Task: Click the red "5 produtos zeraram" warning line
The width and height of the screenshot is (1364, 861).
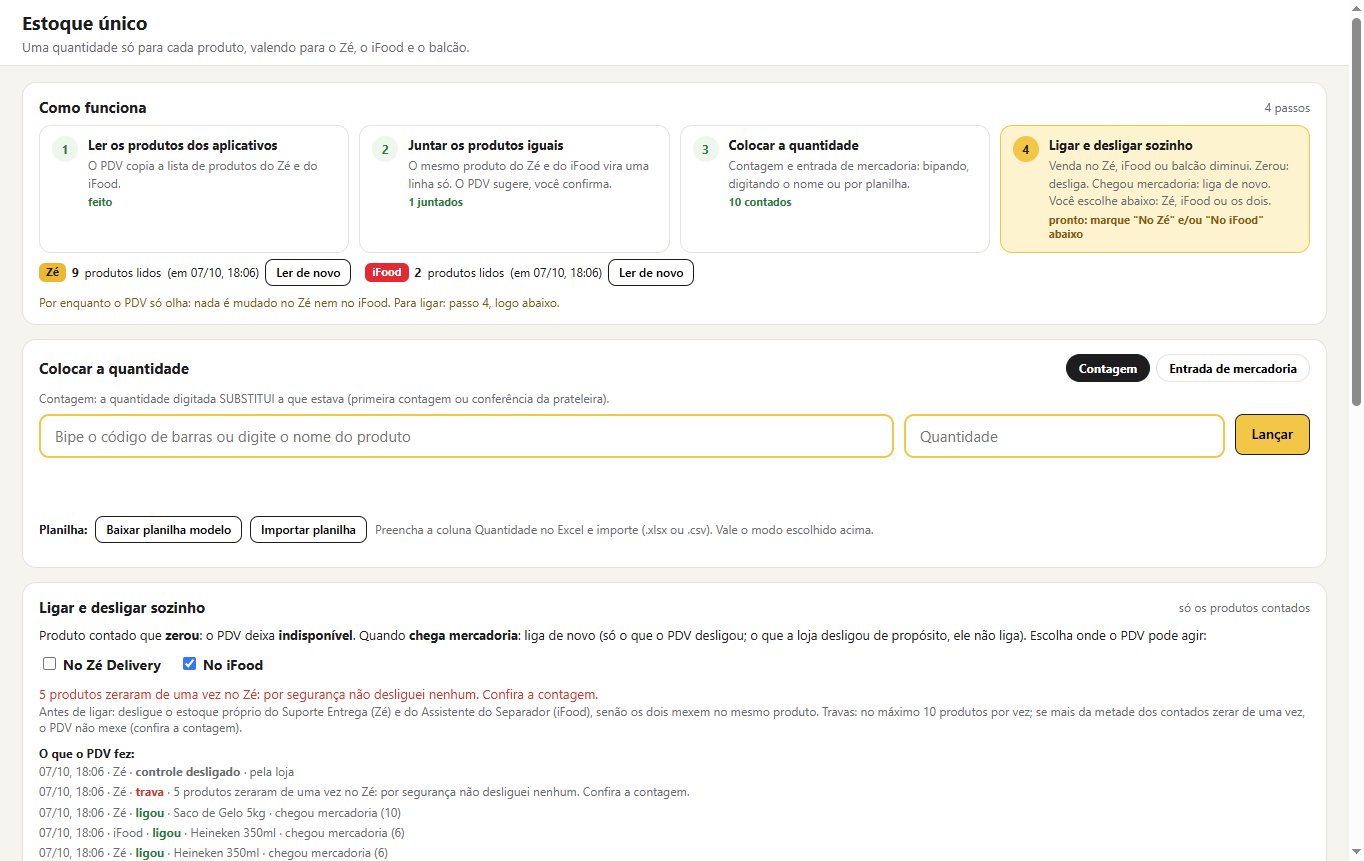Action: 319,694
